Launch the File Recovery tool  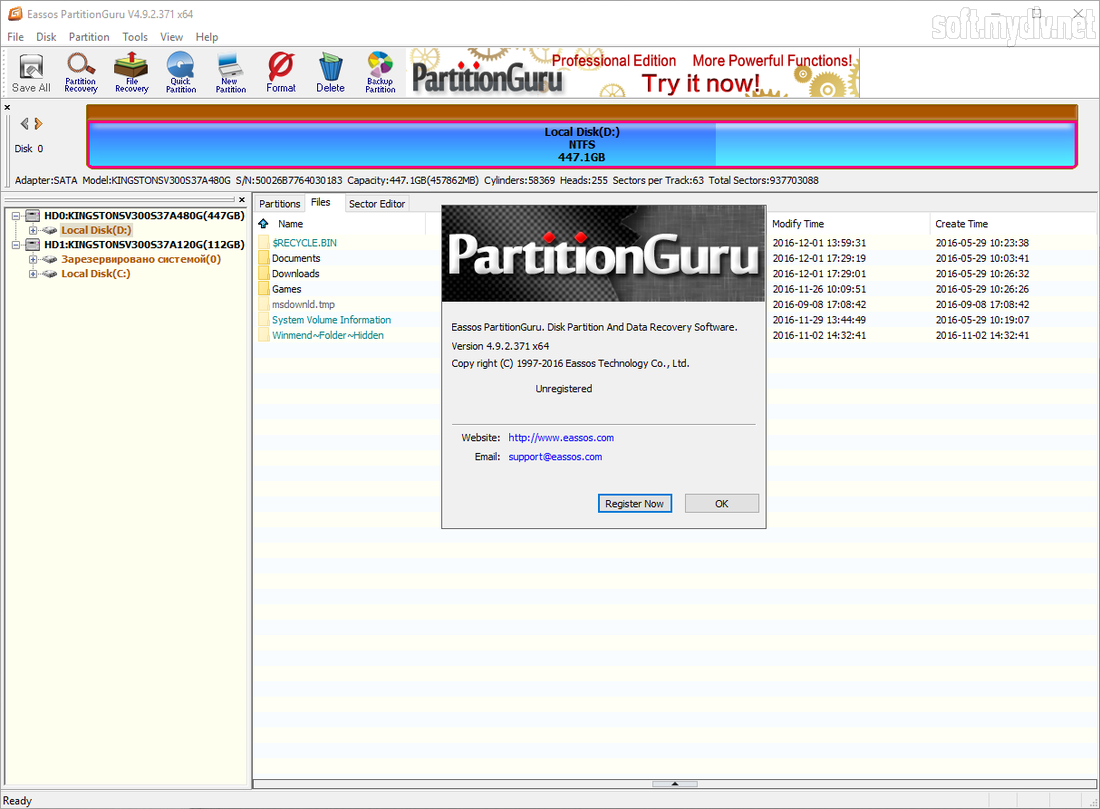coord(131,73)
